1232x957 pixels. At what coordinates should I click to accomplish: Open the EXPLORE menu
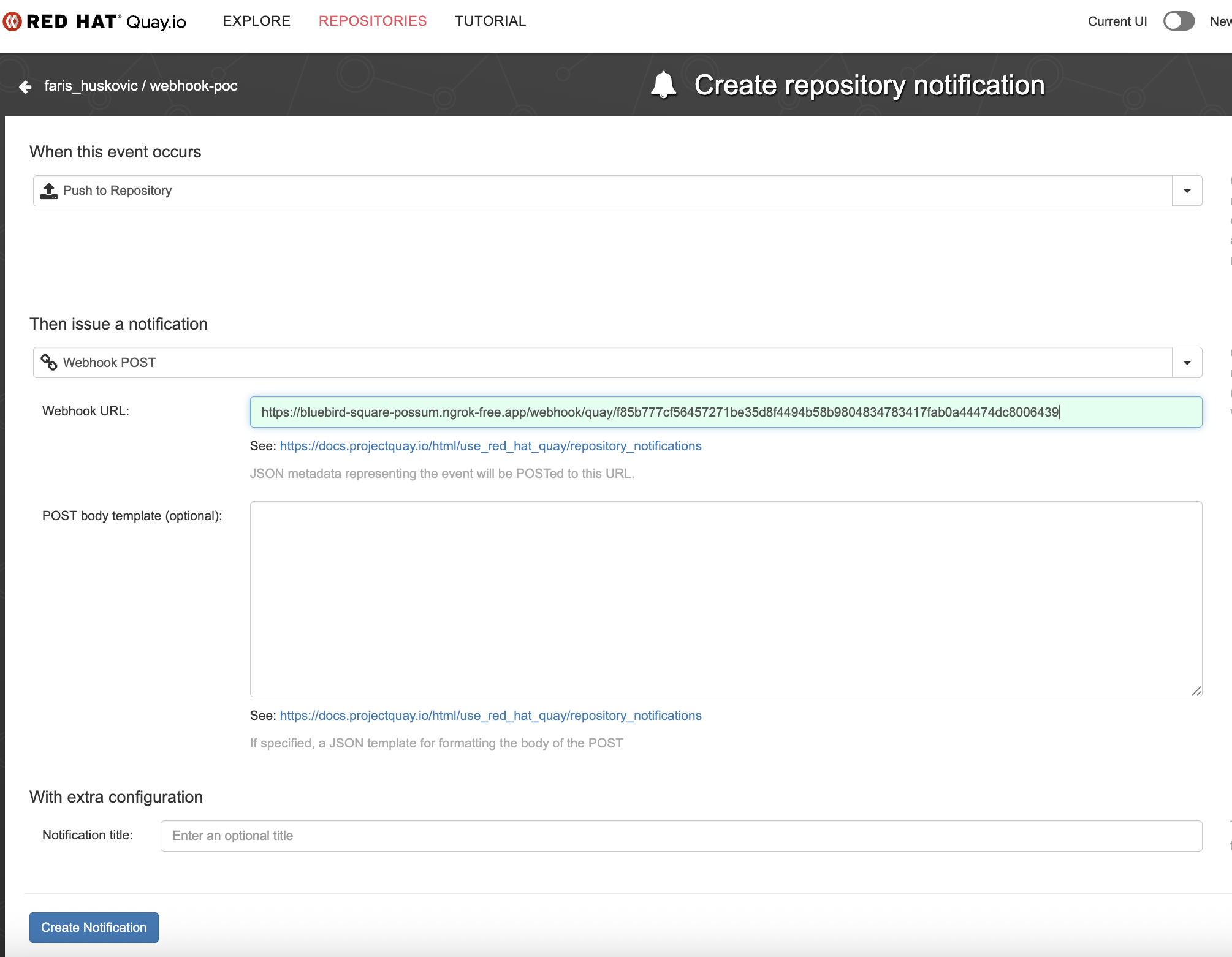point(256,20)
